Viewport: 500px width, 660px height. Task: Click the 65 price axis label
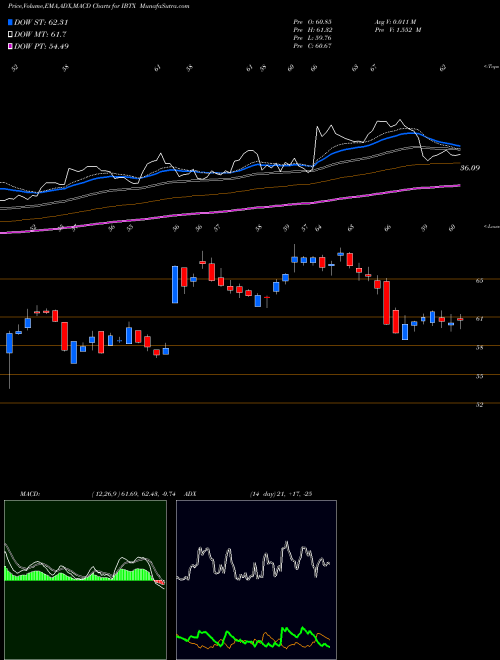[479, 280]
